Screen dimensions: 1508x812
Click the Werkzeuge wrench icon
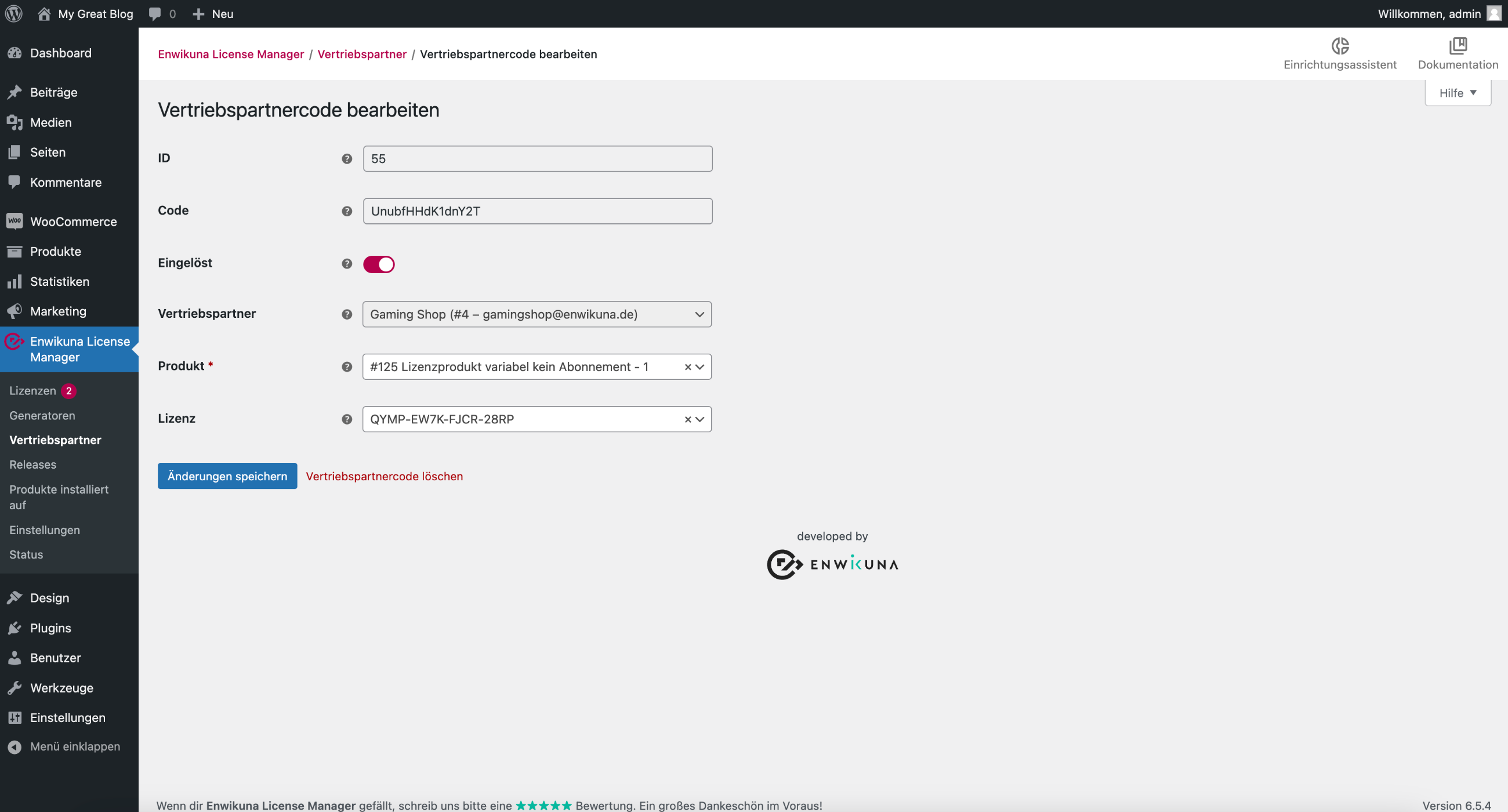click(x=14, y=688)
